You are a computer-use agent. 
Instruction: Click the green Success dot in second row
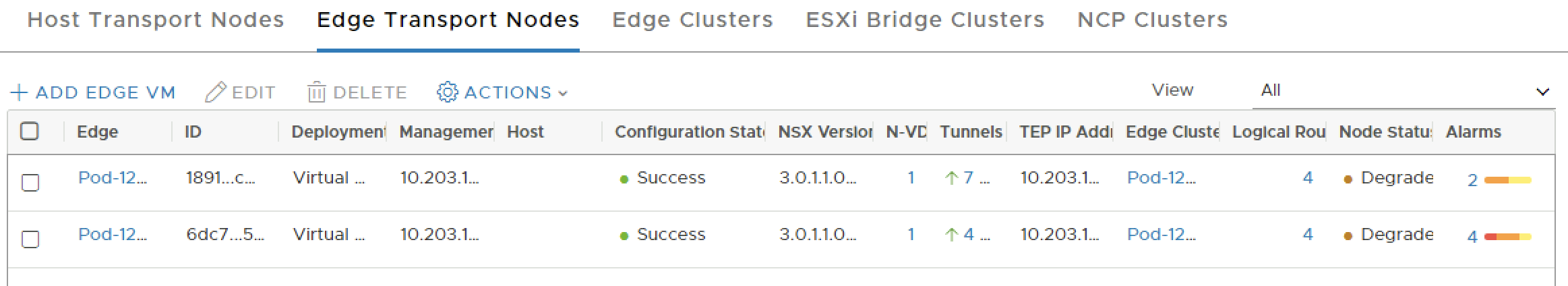[624, 236]
